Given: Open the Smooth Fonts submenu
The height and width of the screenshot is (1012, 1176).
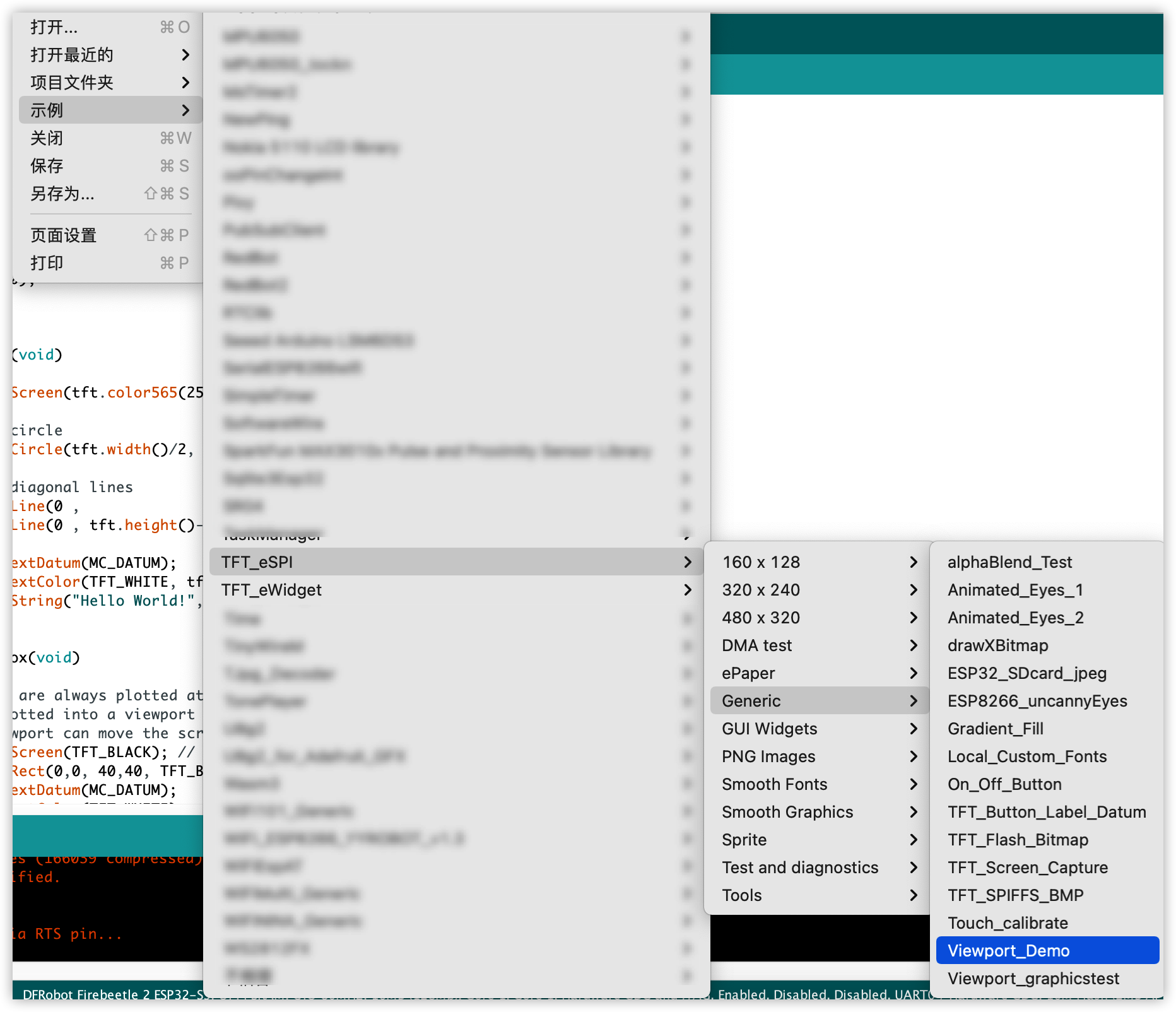Looking at the screenshot, I should 819,784.
